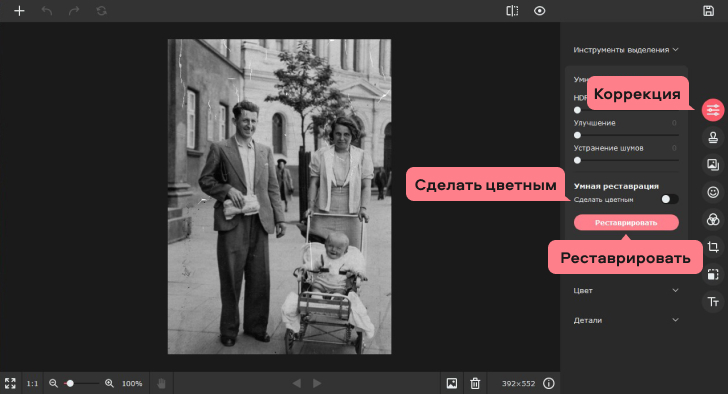
Task: Click the 392×552 image size text
Action: click(x=518, y=383)
